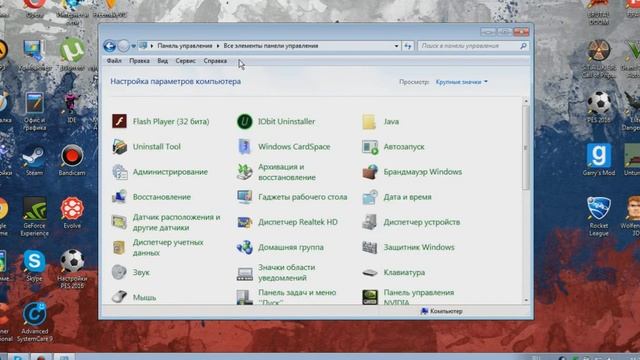The height and width of the screenshot is (360, 640).
Task: Open the Файл menu
Action: tap(114, 61)
